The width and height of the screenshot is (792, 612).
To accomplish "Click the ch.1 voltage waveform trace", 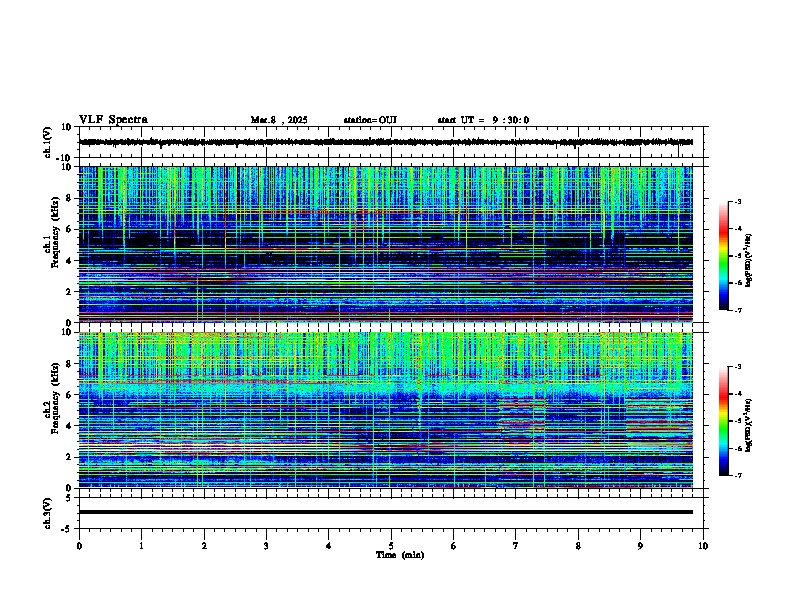I will tap(386, 142).
